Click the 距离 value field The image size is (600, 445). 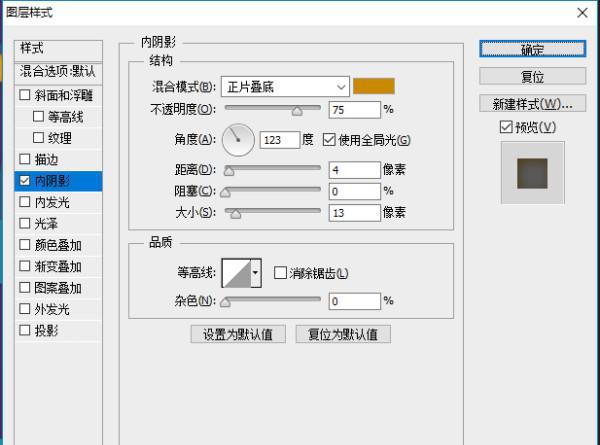(355, 170)
